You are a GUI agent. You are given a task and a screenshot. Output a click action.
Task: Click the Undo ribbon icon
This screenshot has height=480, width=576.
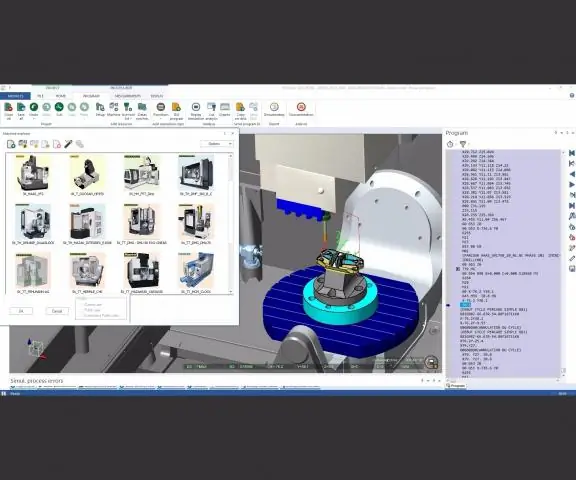click(33, 107)
